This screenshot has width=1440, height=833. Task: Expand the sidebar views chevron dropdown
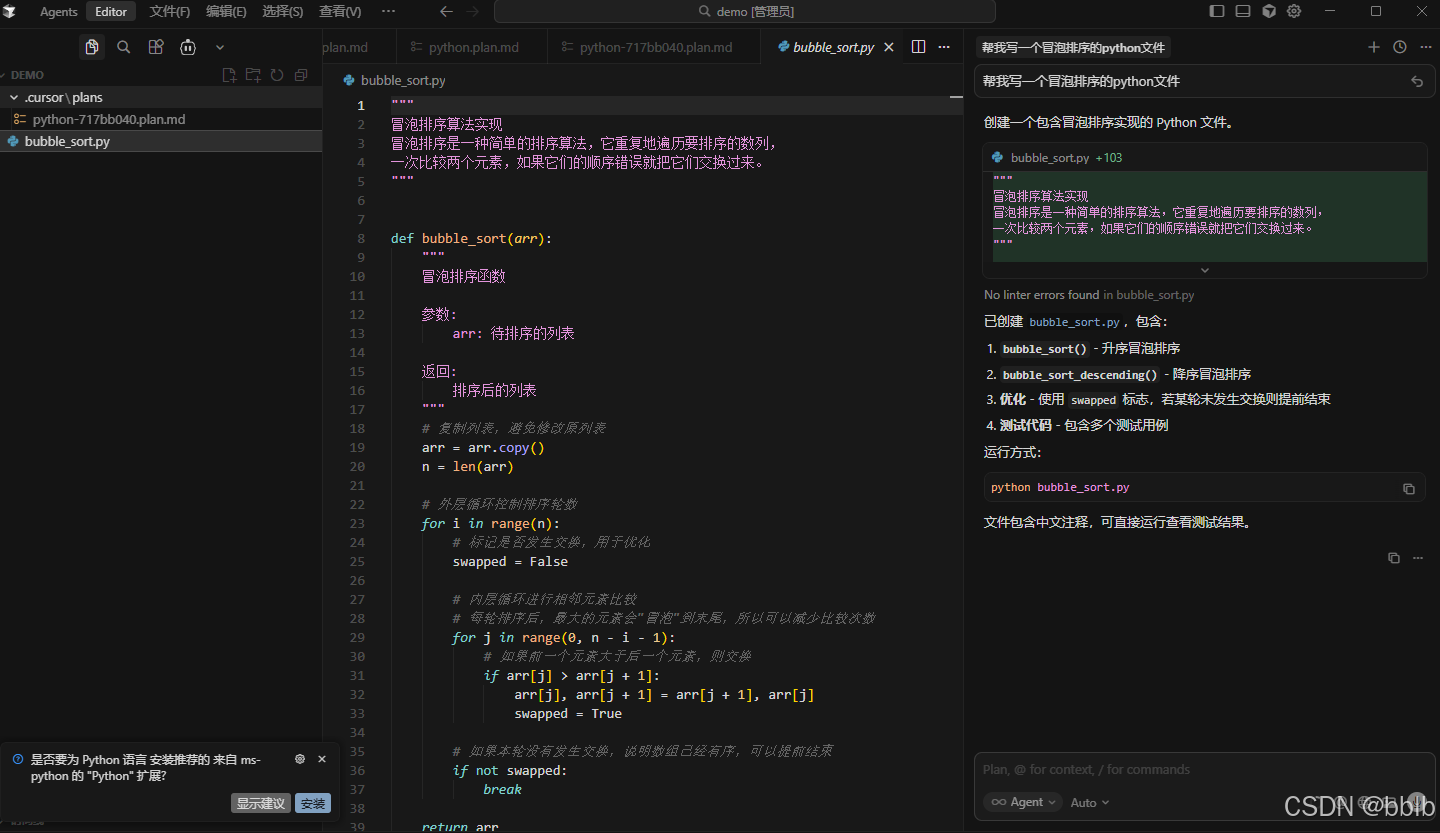coord(220,47)
